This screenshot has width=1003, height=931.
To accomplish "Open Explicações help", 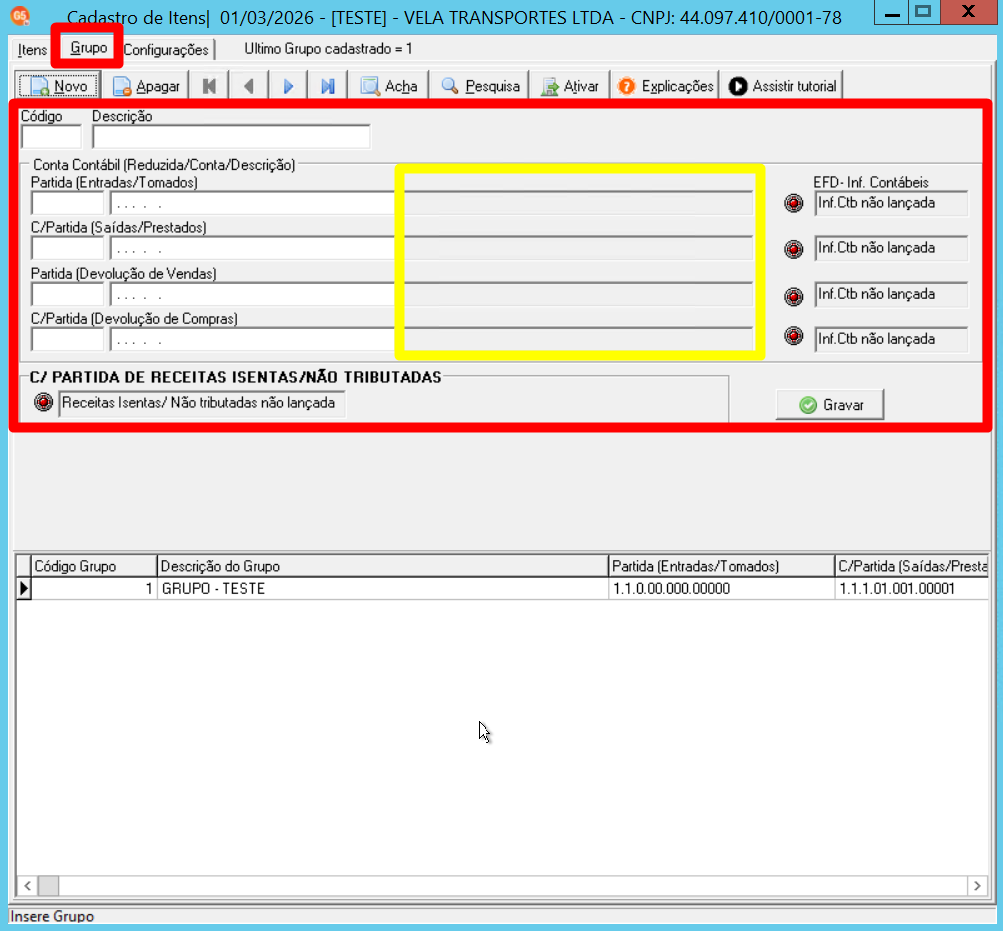I will [665, 86].
